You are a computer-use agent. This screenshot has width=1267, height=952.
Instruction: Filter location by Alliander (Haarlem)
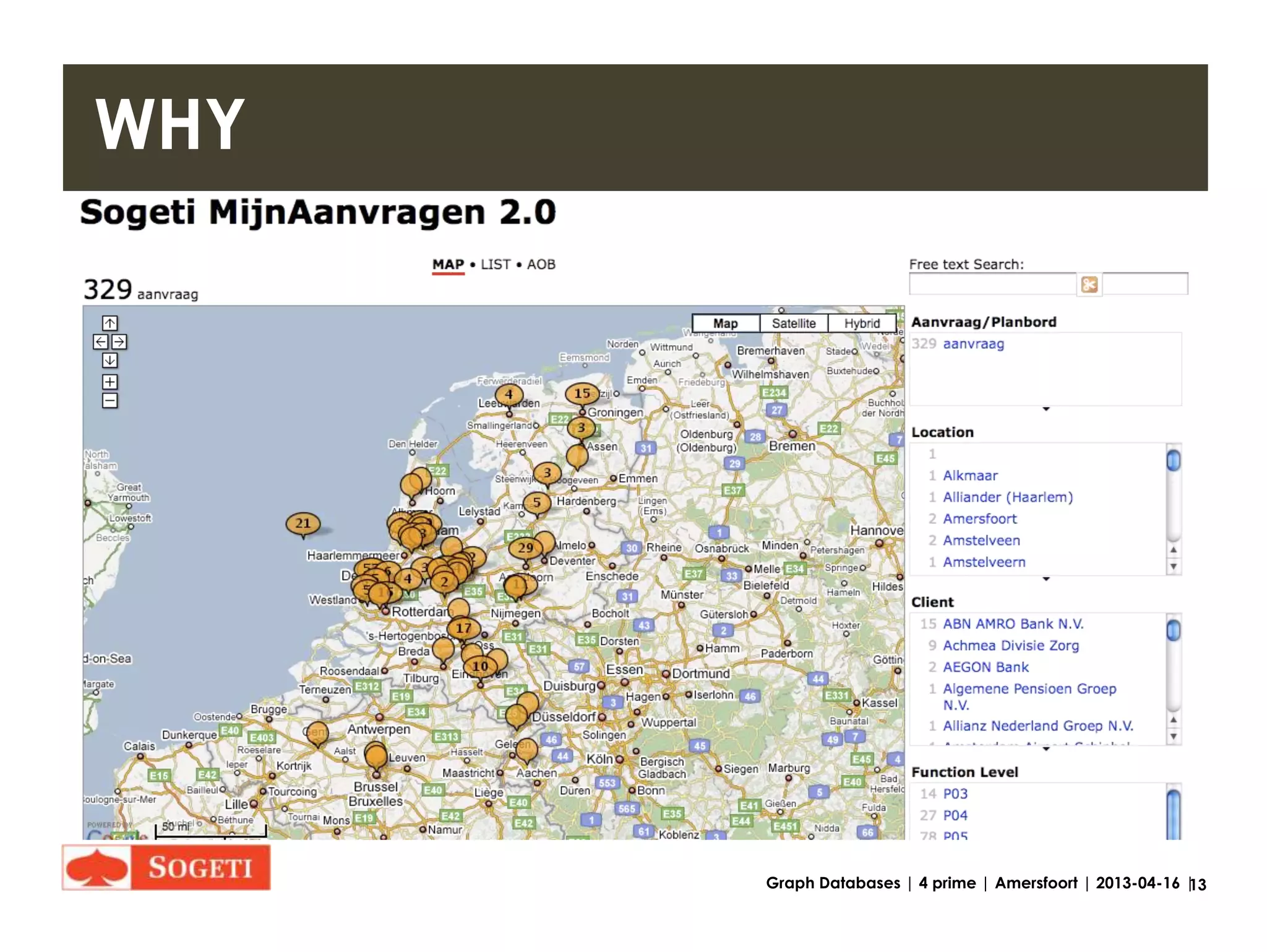coord(1008,497)
